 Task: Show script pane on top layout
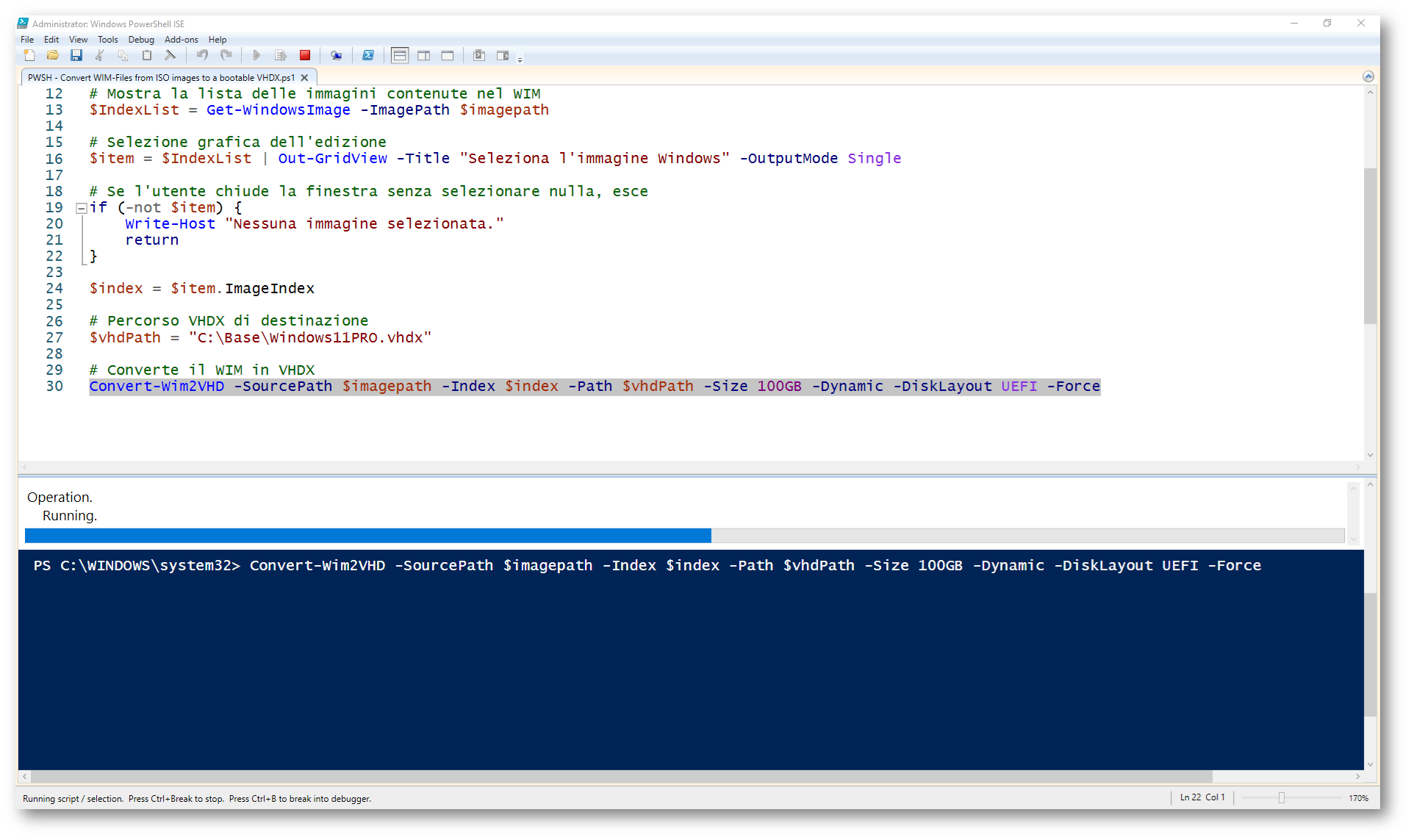400,55
